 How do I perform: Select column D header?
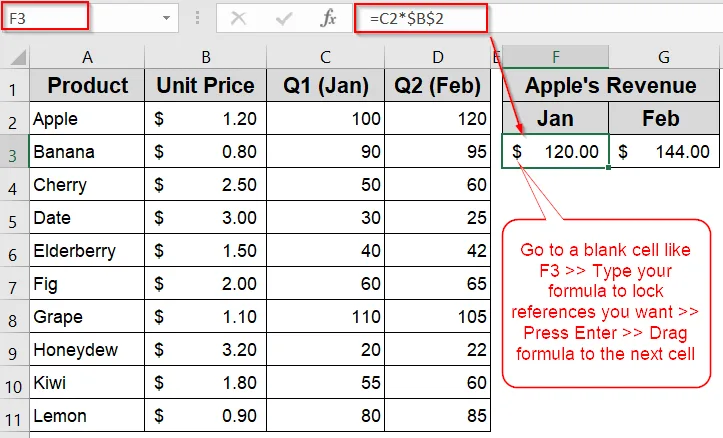tap(438, 57)
